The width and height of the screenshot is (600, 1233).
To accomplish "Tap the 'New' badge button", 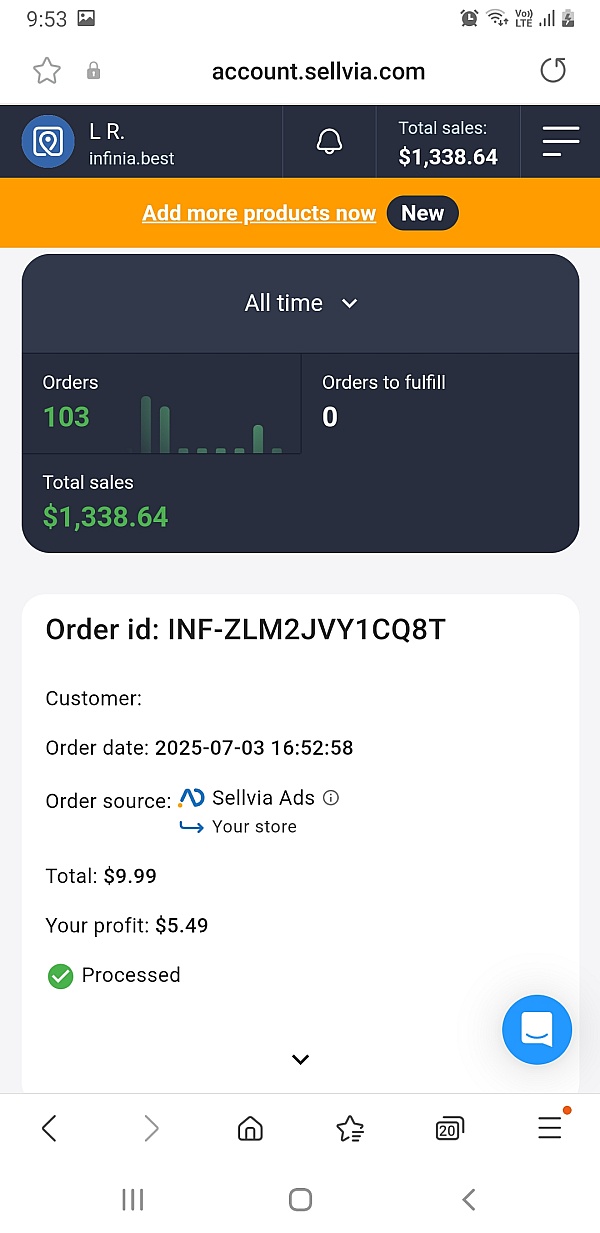I will (422, 213).
